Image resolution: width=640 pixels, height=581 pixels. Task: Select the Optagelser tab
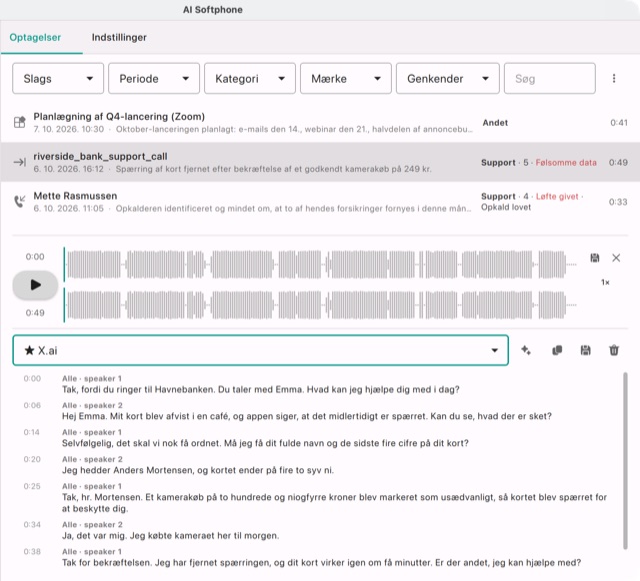click(x=35, y=37)
